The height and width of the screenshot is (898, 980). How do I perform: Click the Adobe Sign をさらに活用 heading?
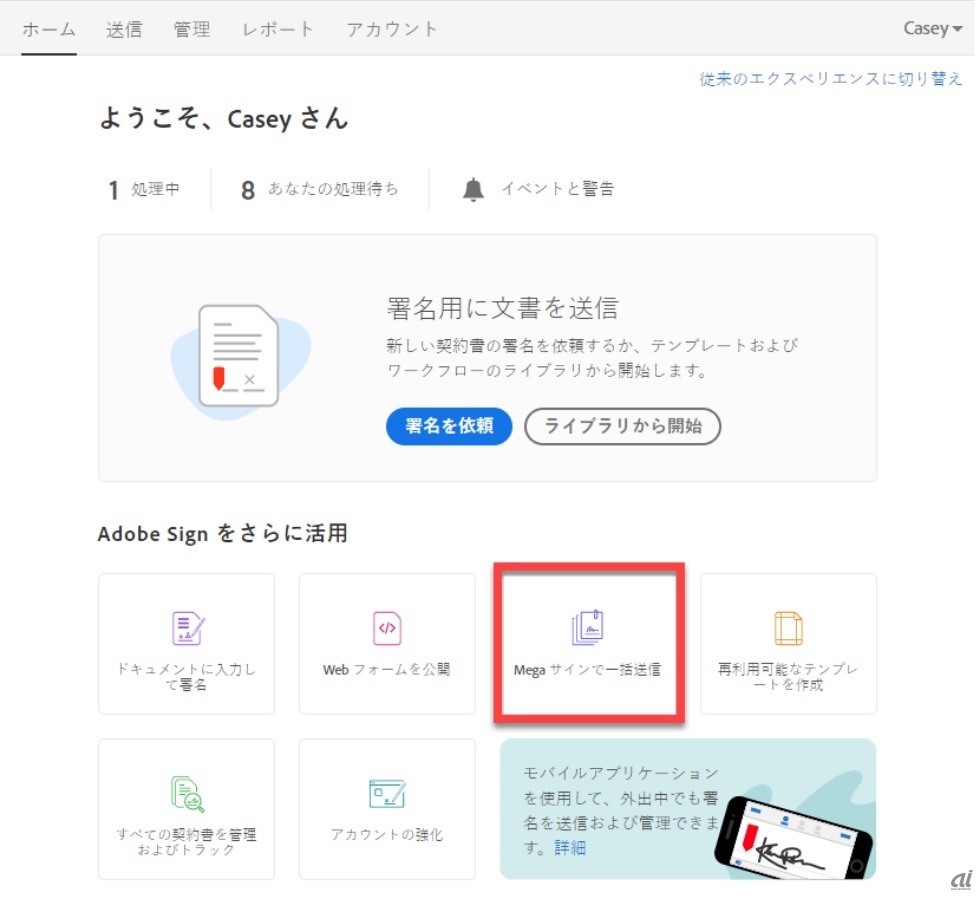[222, 534]
